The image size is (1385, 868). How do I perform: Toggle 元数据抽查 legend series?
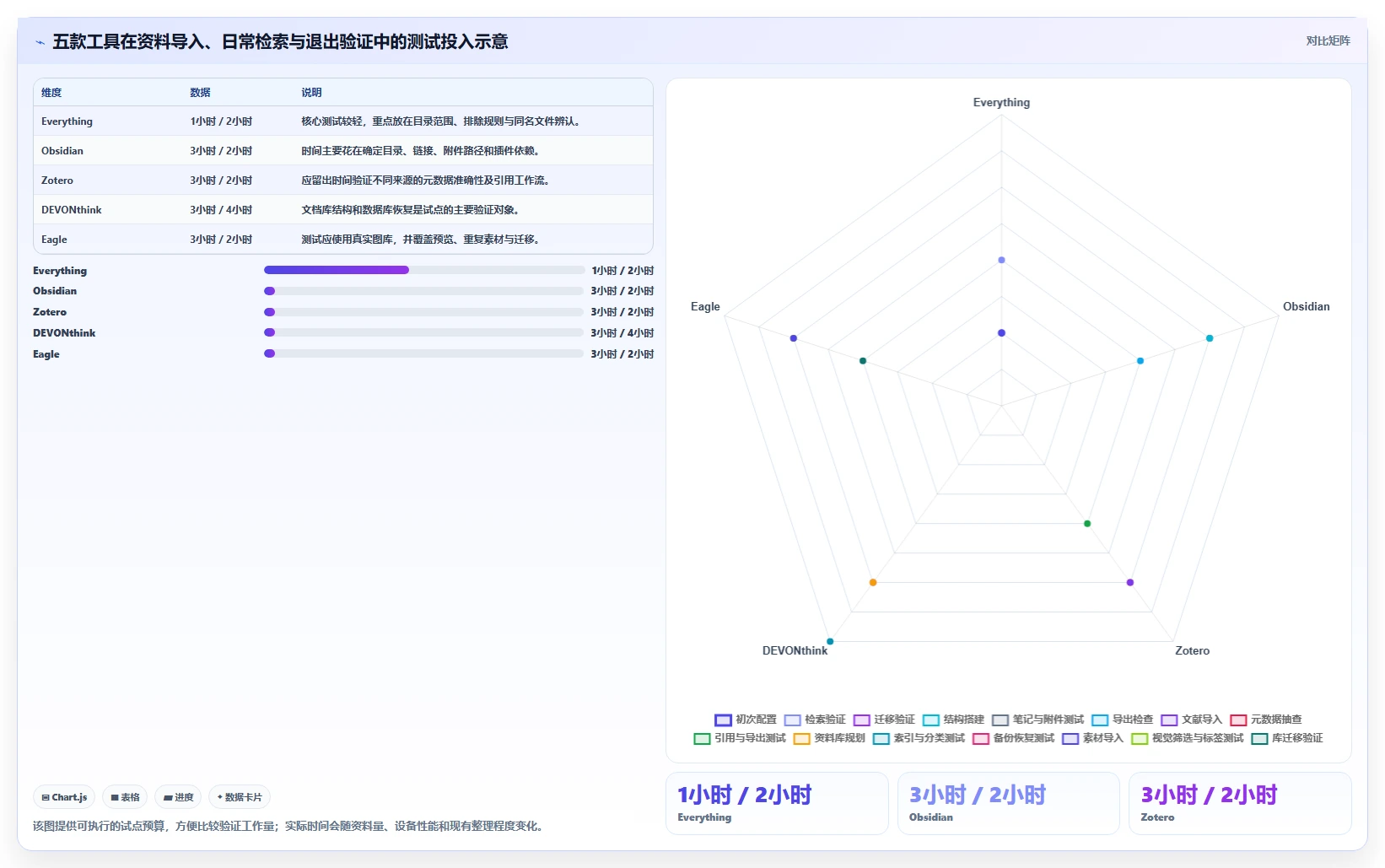click(x=1265, y=720)
